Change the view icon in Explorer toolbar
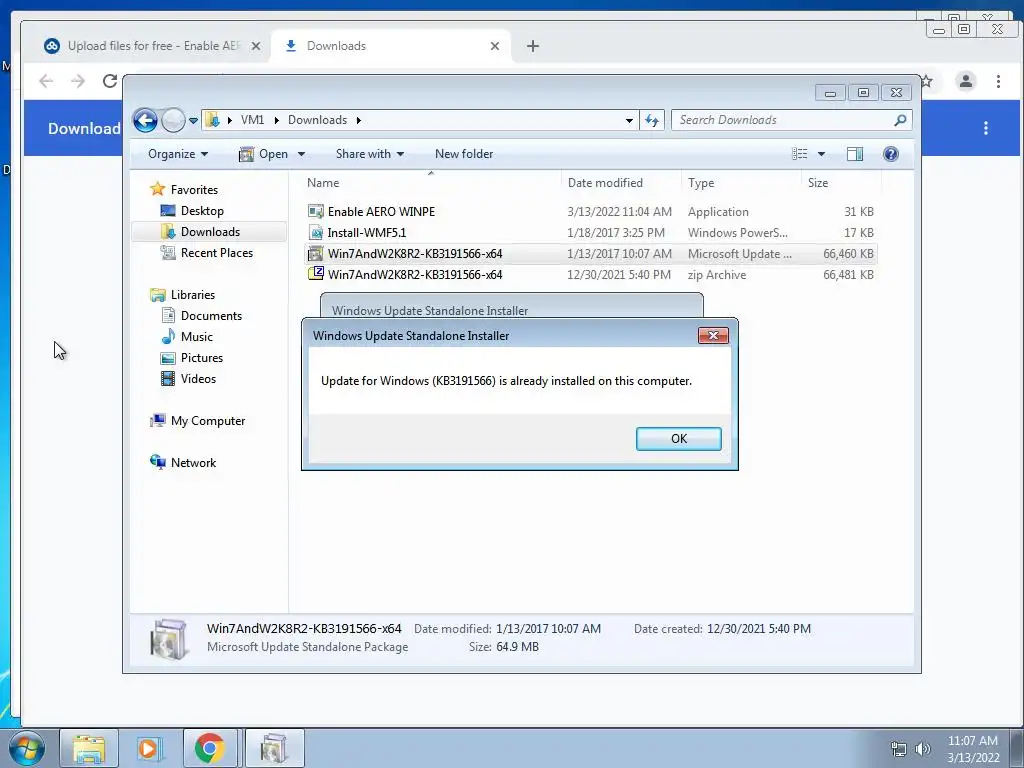The image size is (1024, 768). click(799, 154)
